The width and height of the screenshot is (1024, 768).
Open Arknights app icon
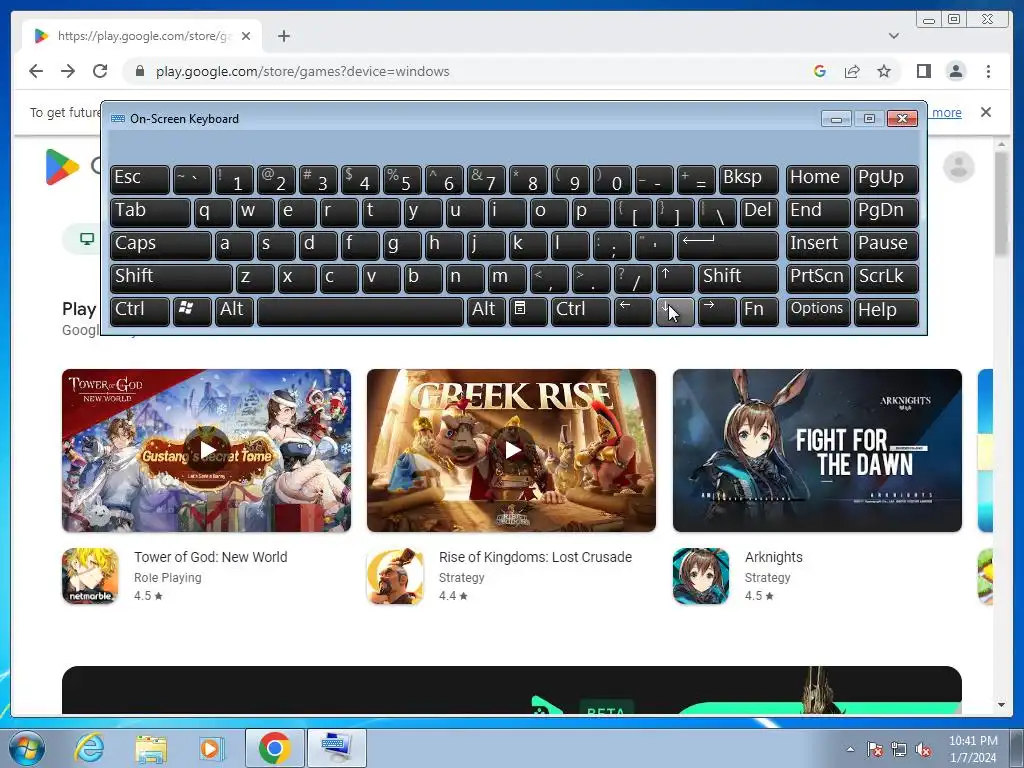701,576
